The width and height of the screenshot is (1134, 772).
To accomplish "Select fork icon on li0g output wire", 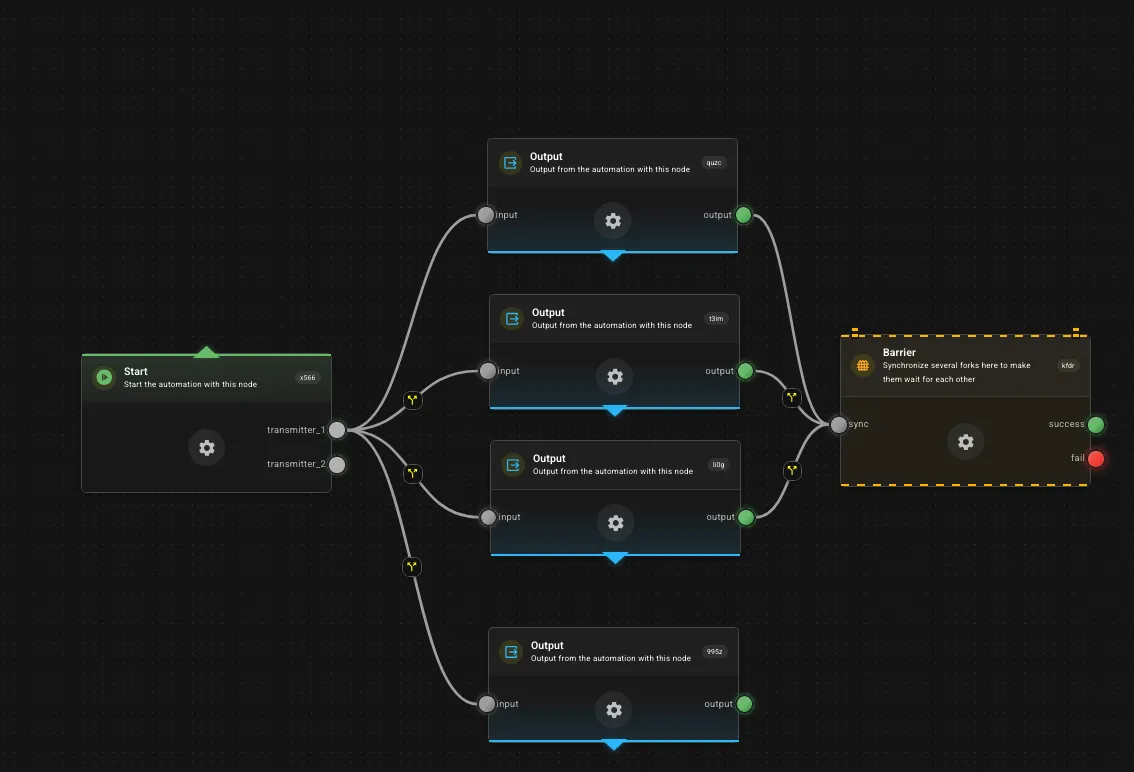I will coord(793,471).
